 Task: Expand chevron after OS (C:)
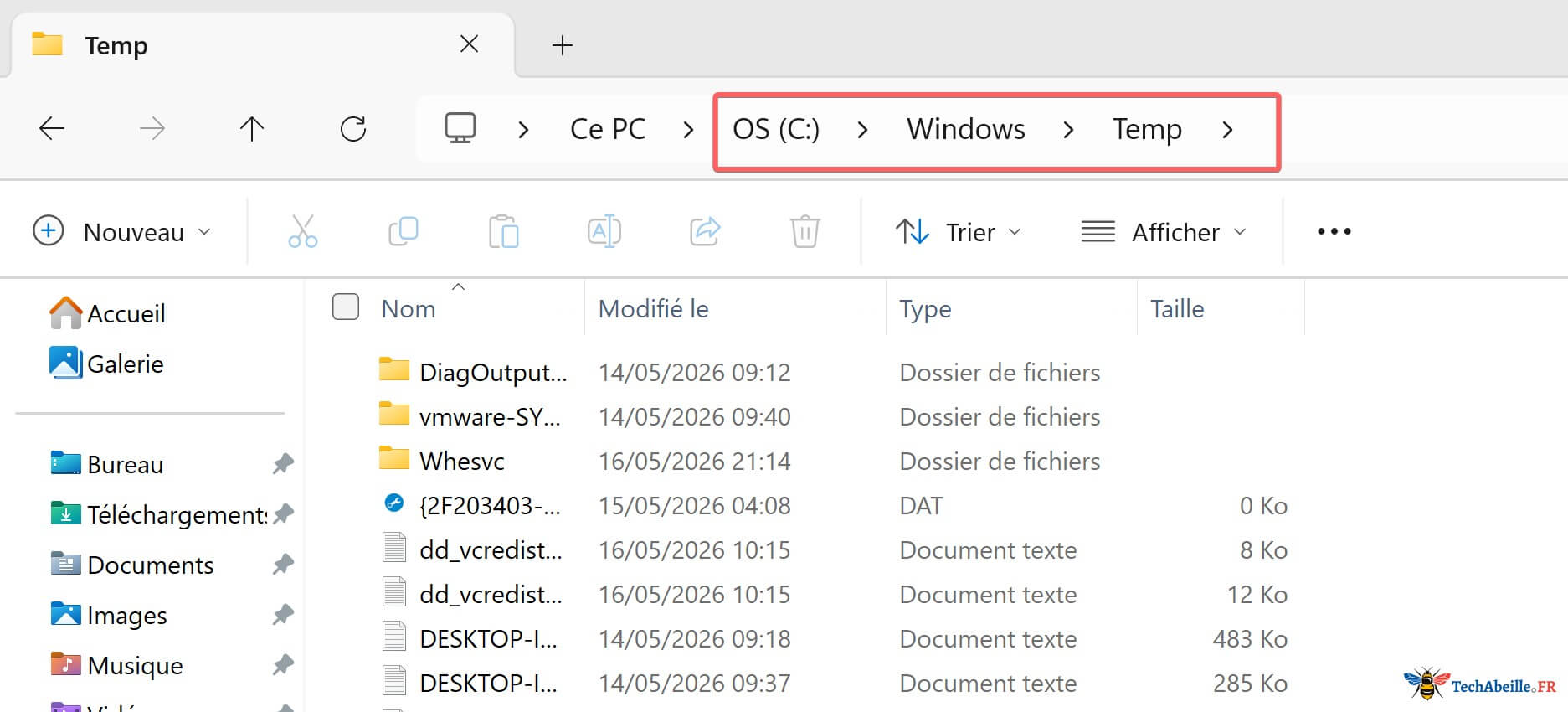pos(862,130)
